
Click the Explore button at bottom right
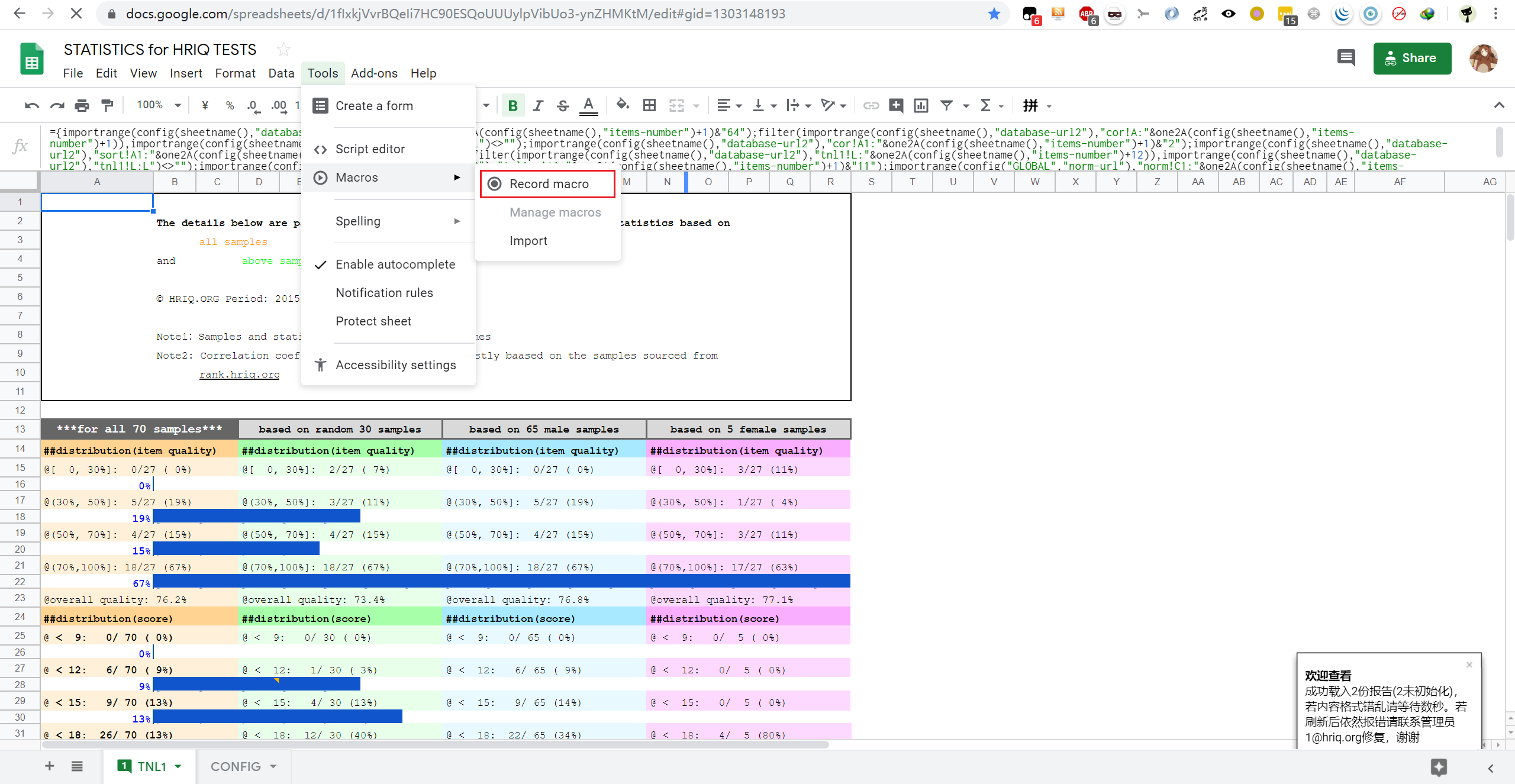(1439, 767)
